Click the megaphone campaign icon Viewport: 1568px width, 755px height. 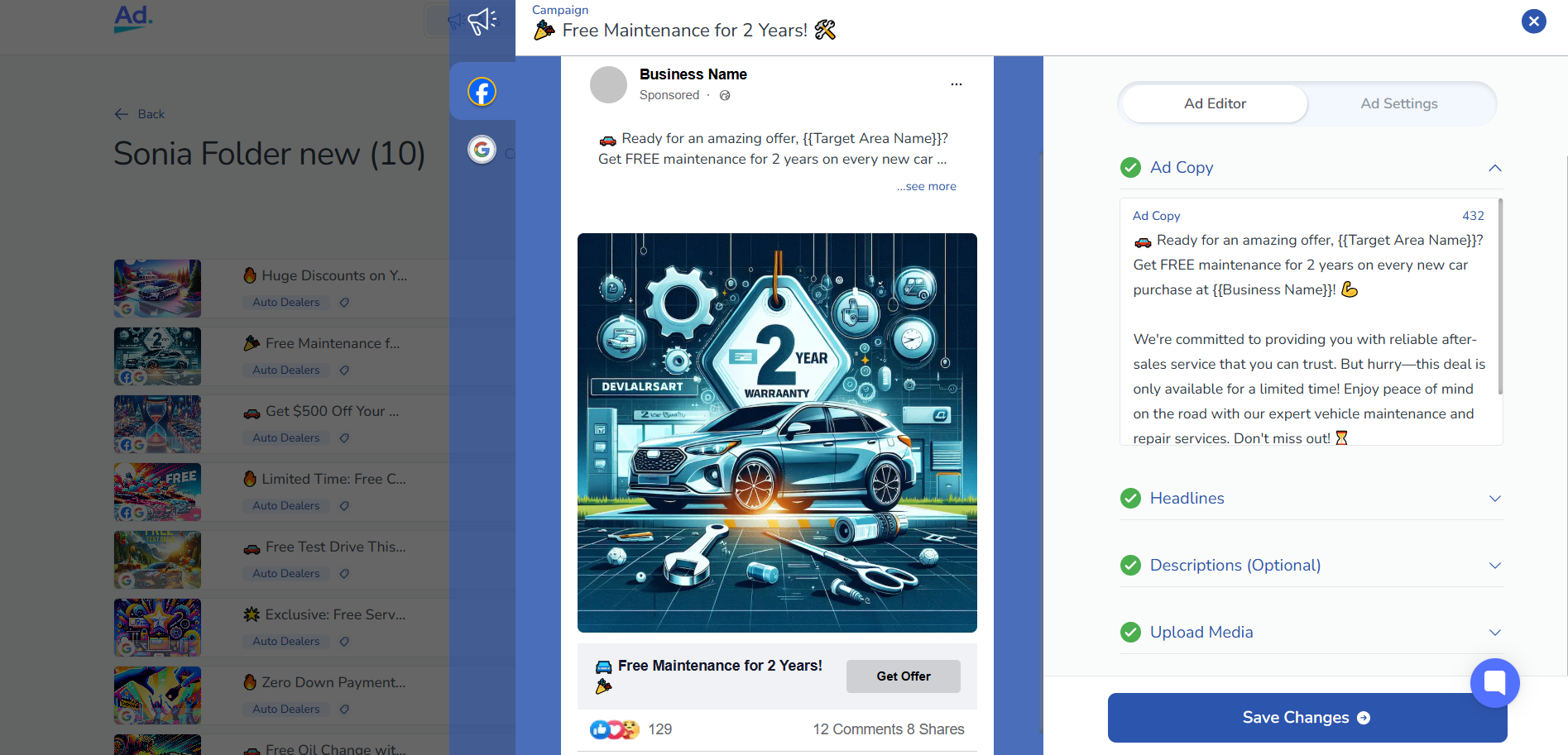(482, 21)
